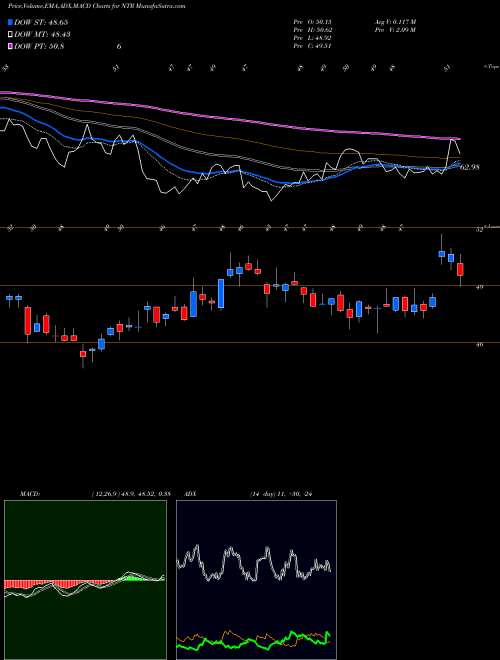Click the 'Pre V: 2.09 M' volume text
500x660 pixels.
pos(395,30)
